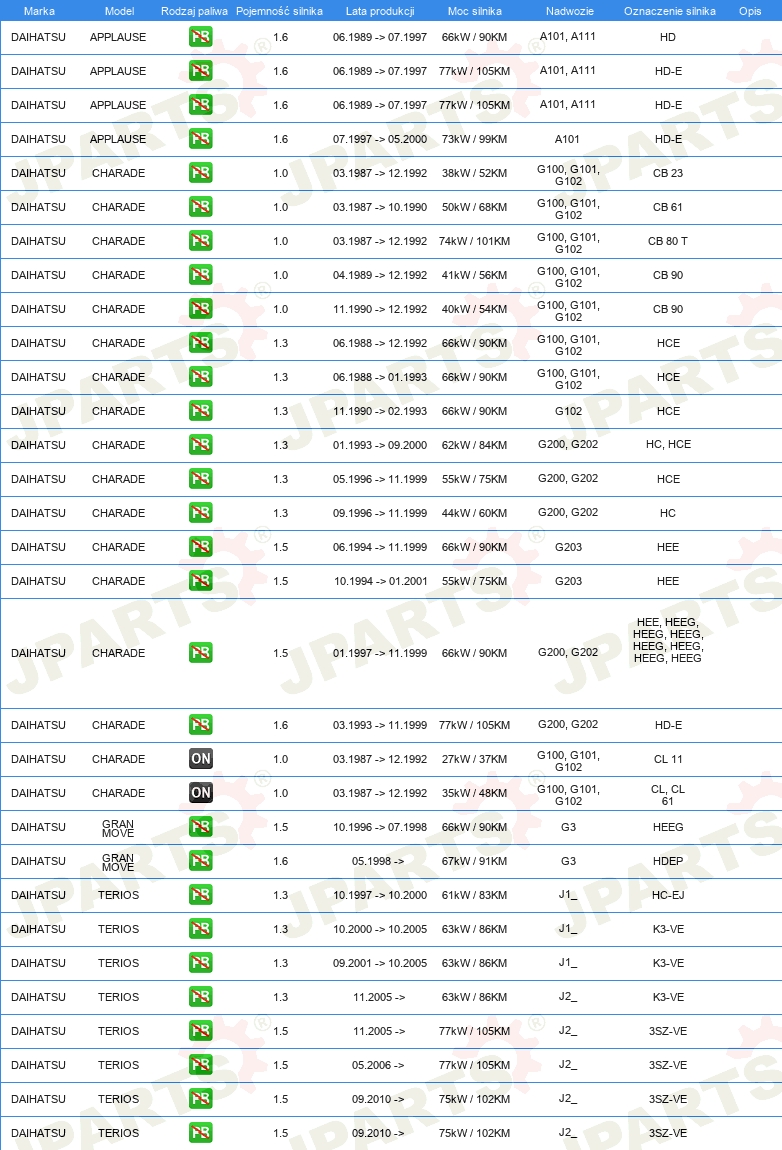The image size is (782, 1150).
Task: Click the Opis column header
Action: coord(750,11)
